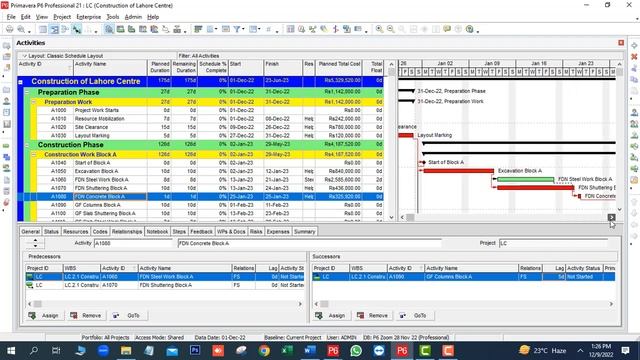Open the Edit menu
Image resolution: width=640 pixels, height=360 pixels.
click(26, 17)
